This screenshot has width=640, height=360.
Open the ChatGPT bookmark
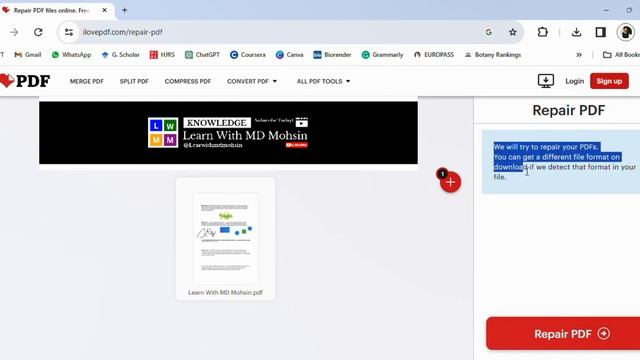coord(202,55)
